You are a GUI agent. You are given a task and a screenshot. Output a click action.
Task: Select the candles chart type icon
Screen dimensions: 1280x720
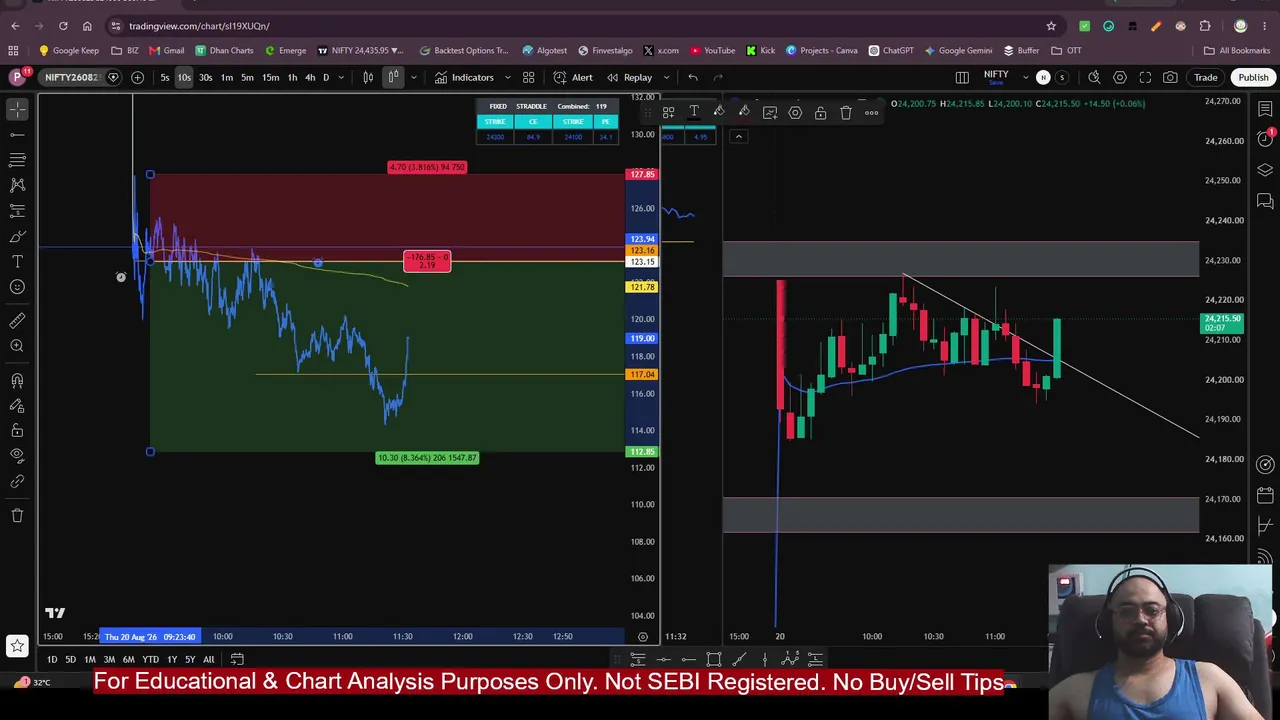tap(368, 77)
